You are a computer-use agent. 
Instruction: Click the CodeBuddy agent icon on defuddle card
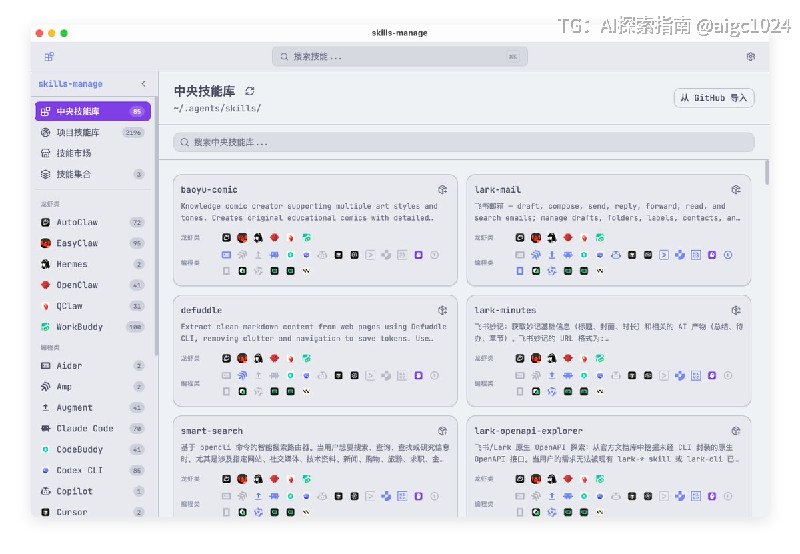coord(290,375)
